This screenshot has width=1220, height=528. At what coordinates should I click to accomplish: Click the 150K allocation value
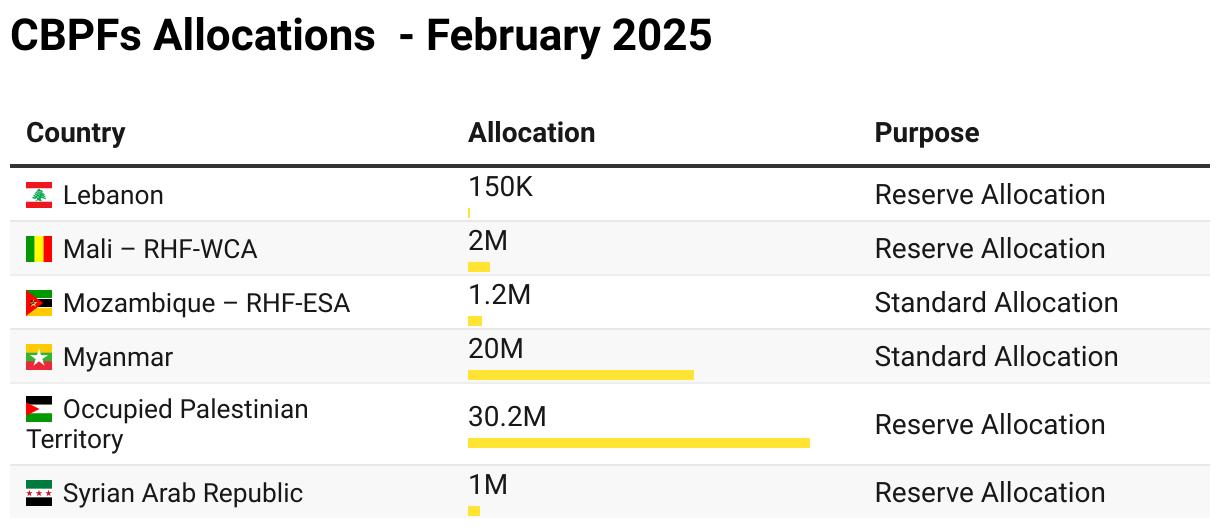pyautogui.click(x=500, y=187)
